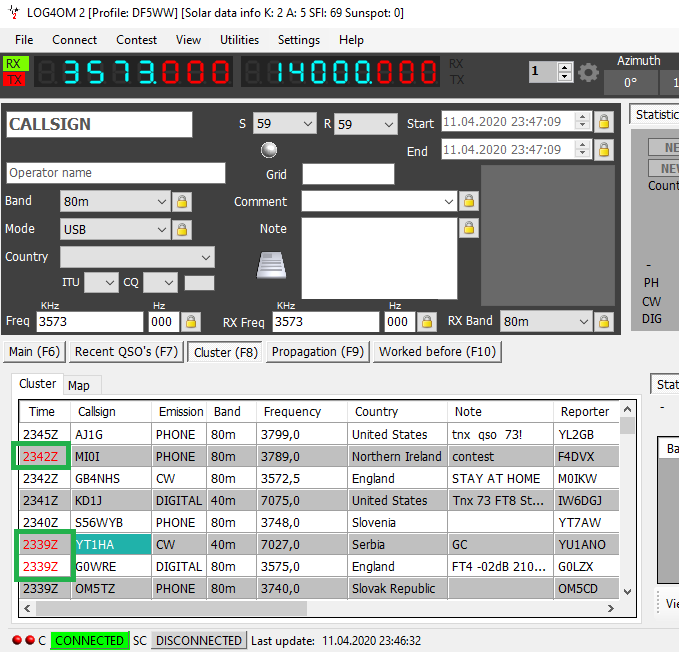Click the cluster table horizontal scrollbar
Image resolution: width=679 pixels, height=652 pixels.
(x=171, y=608)
